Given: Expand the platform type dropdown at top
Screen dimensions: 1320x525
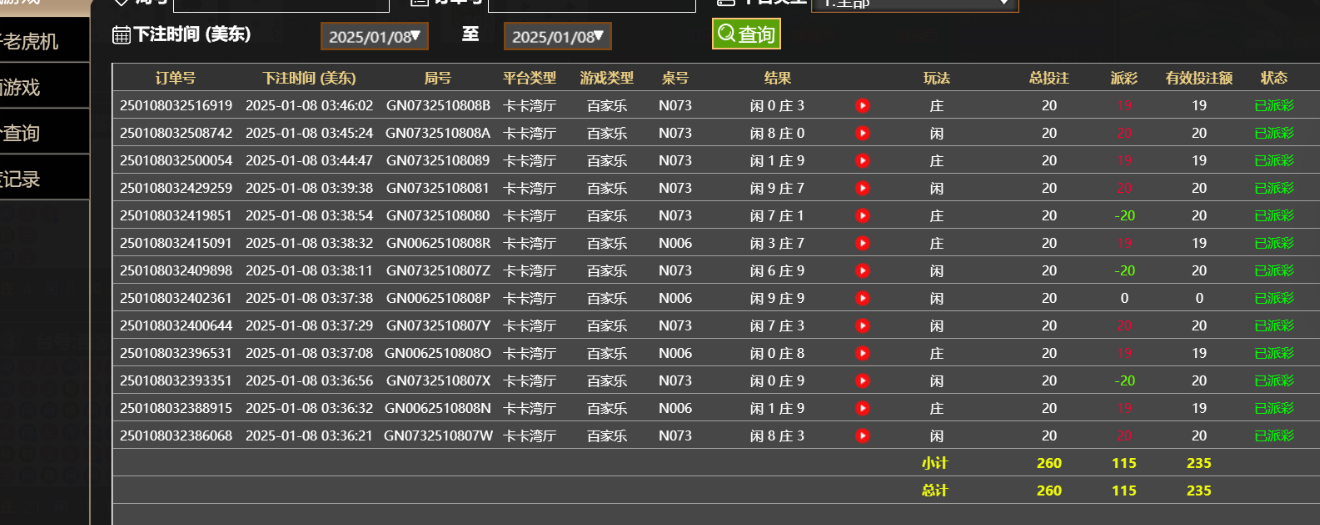Looking at the screenshot, I should 914,4.
